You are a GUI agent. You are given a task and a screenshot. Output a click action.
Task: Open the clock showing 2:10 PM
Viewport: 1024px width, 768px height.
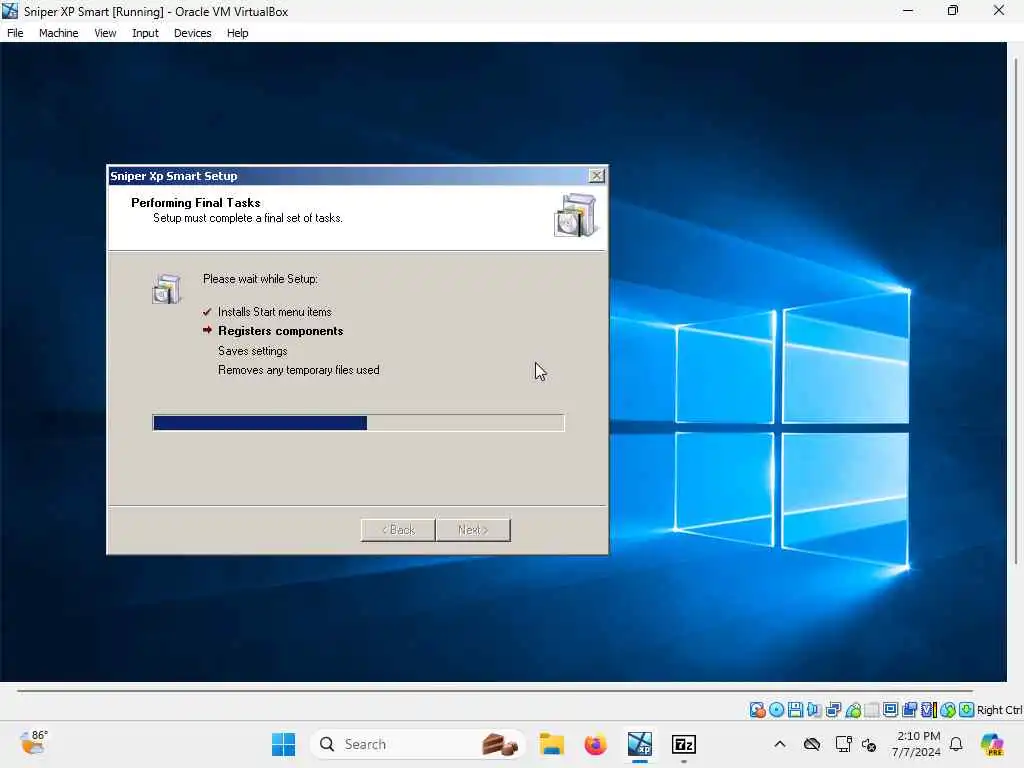pos(917,744)
